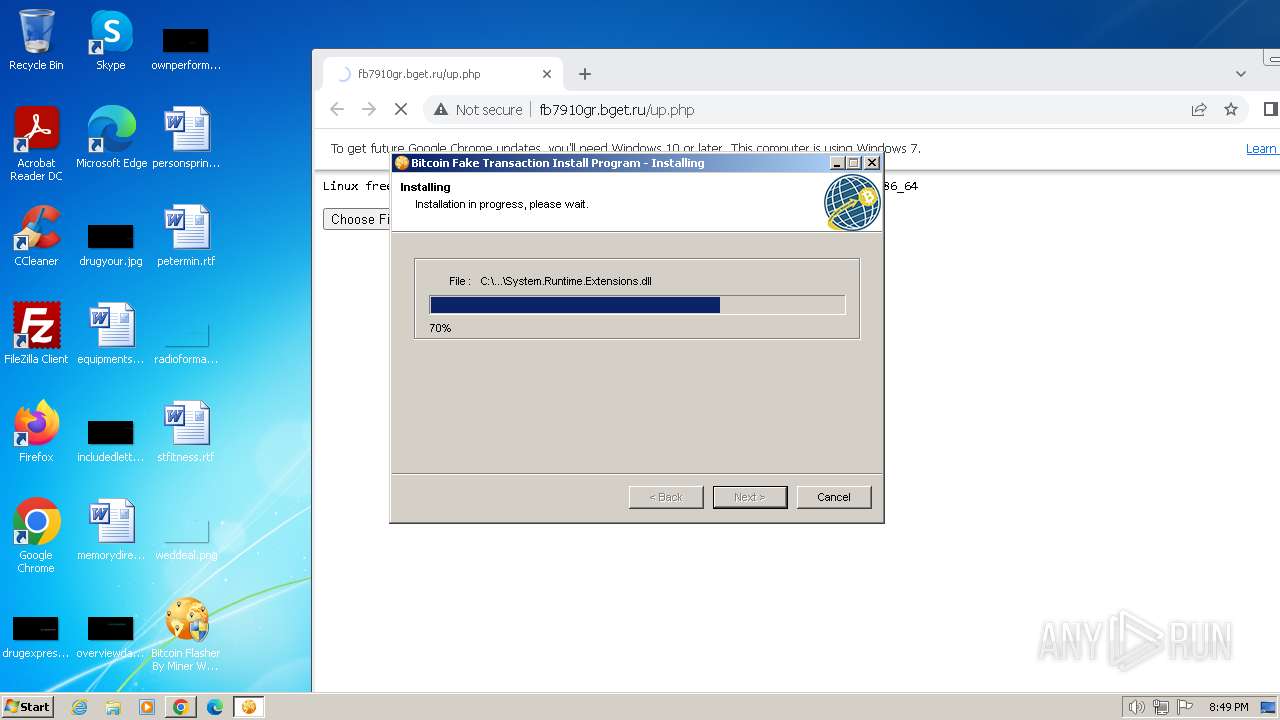The image size is (1280, 720).
Task: Click the taskbar clock showing 8:49 PM
Action: pyautogui.click(x=1228, y=707)
